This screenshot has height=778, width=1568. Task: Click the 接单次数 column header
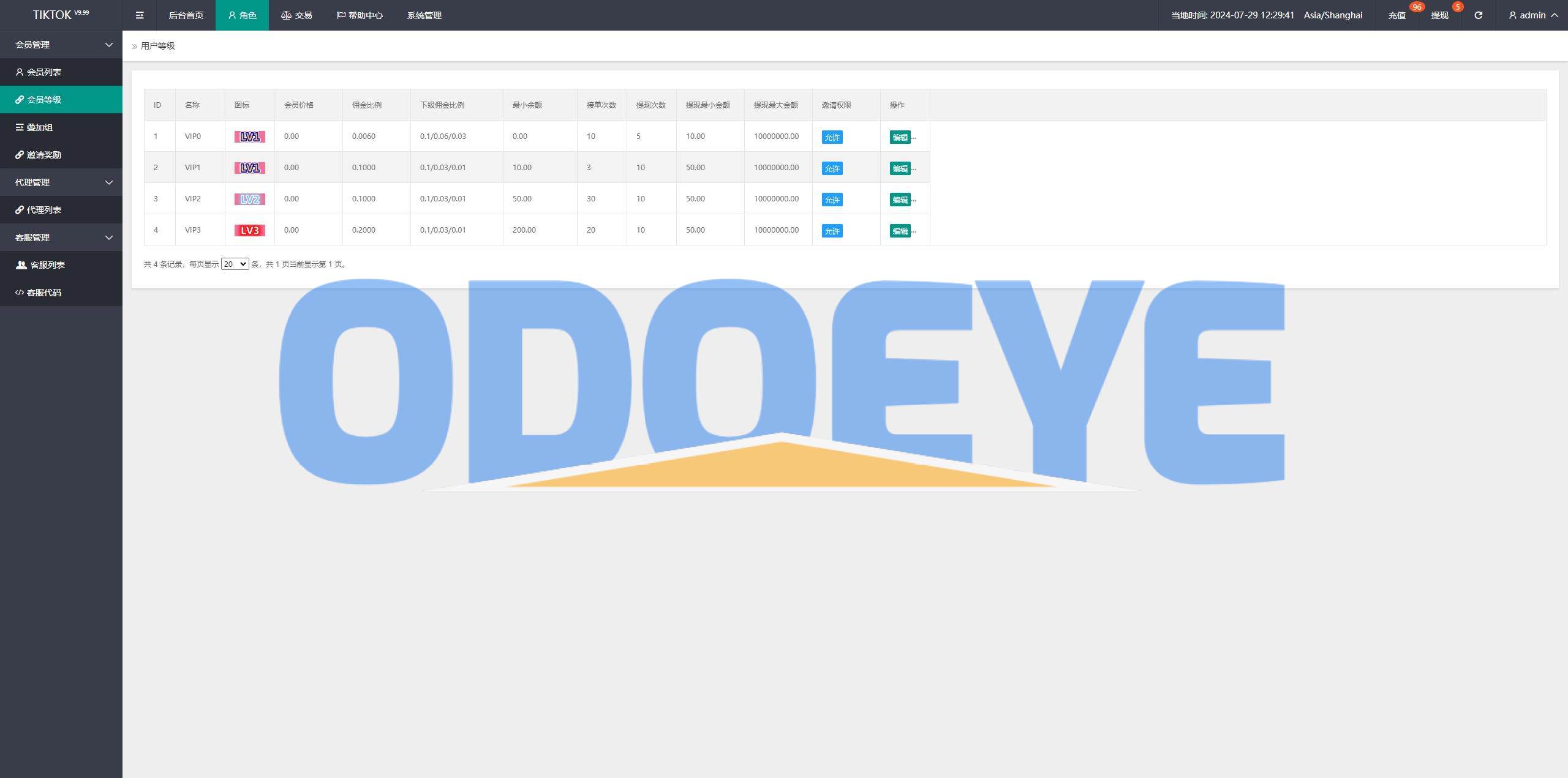(601, 105)
